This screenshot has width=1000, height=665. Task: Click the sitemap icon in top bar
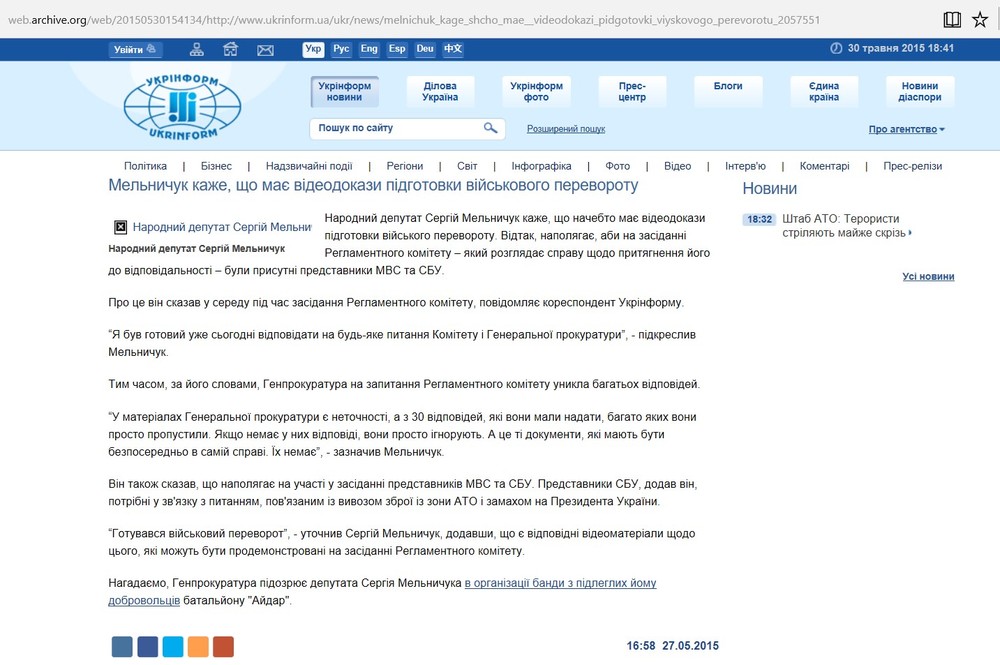click(197, 49)
